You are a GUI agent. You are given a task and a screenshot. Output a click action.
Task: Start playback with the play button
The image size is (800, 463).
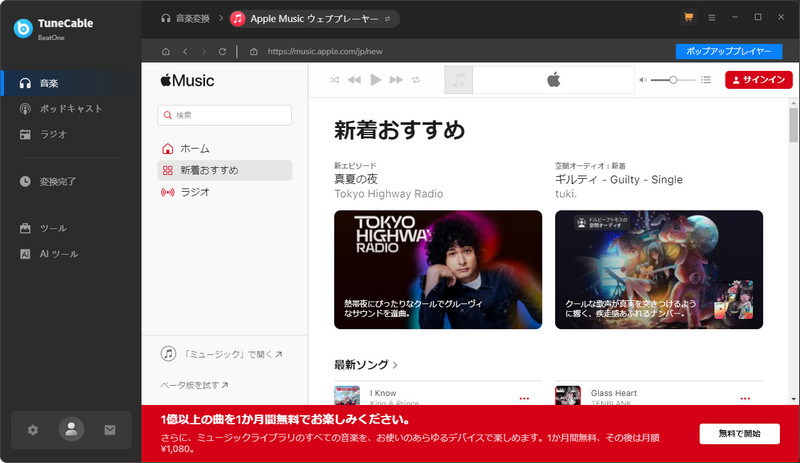click(376, 80)
